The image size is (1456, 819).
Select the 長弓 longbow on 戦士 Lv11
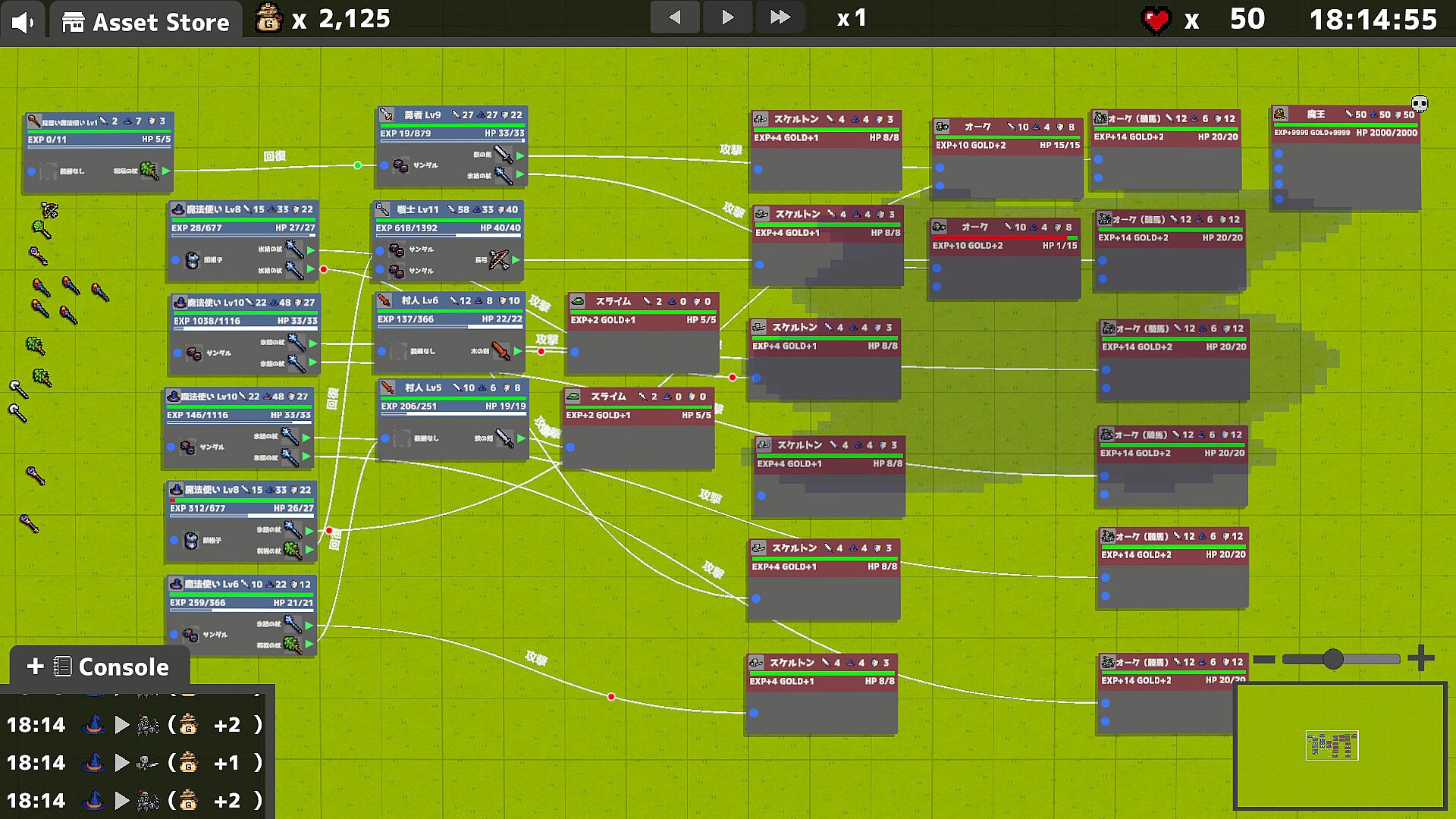[x=499, y=260]
